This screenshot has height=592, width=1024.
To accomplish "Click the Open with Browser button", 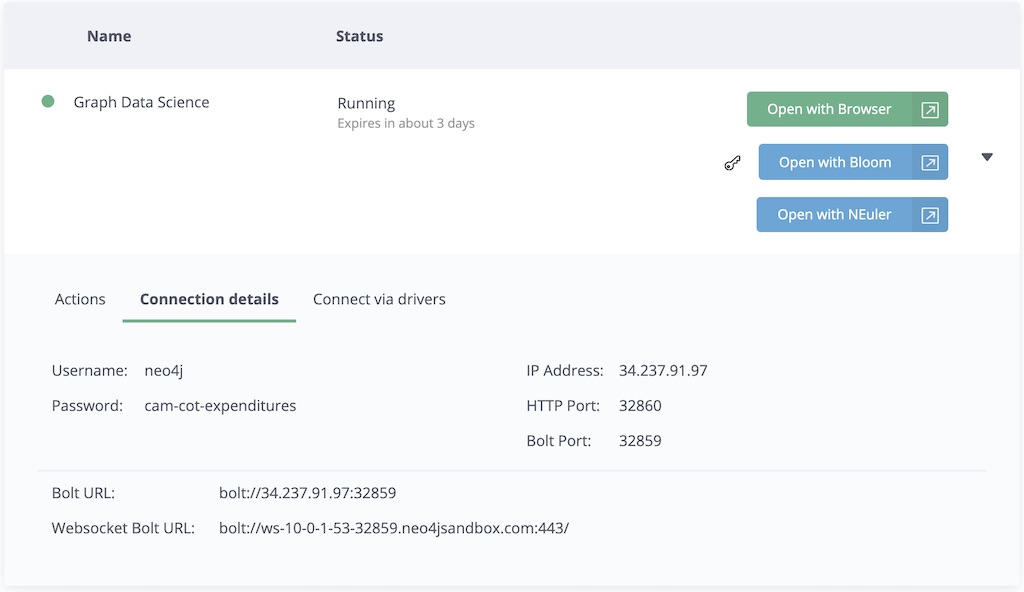I will tap(847, 109).
